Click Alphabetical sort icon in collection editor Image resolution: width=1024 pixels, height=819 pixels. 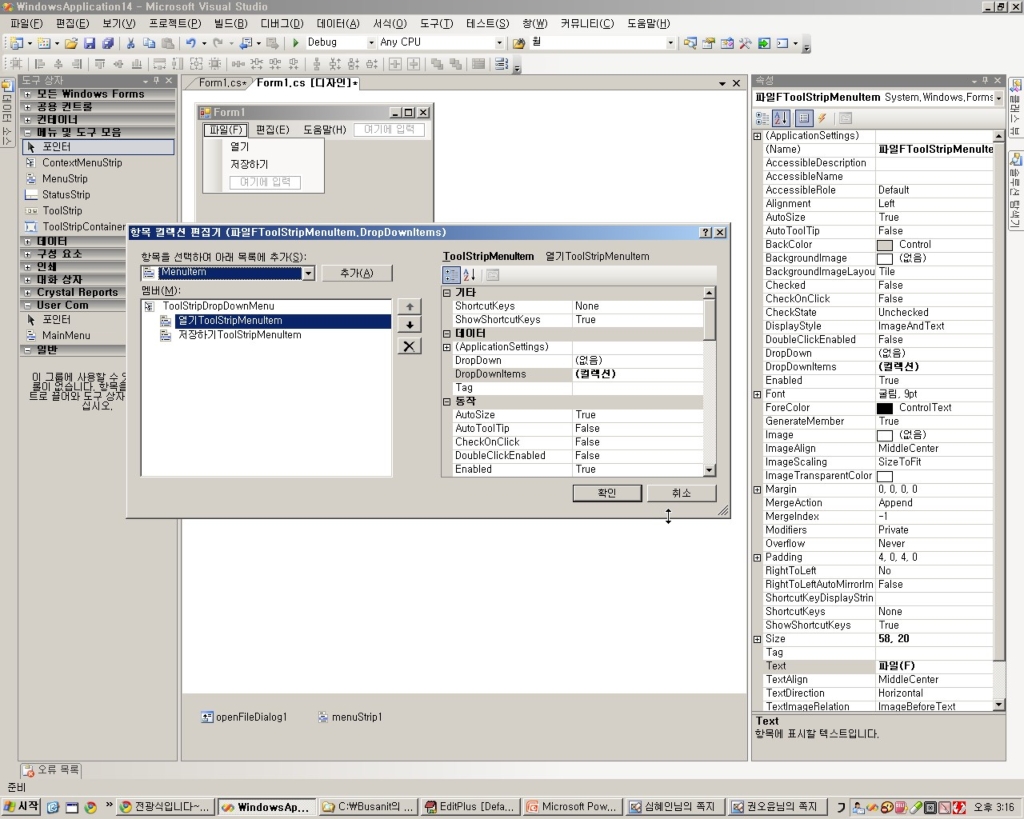[x=469, y=275]
